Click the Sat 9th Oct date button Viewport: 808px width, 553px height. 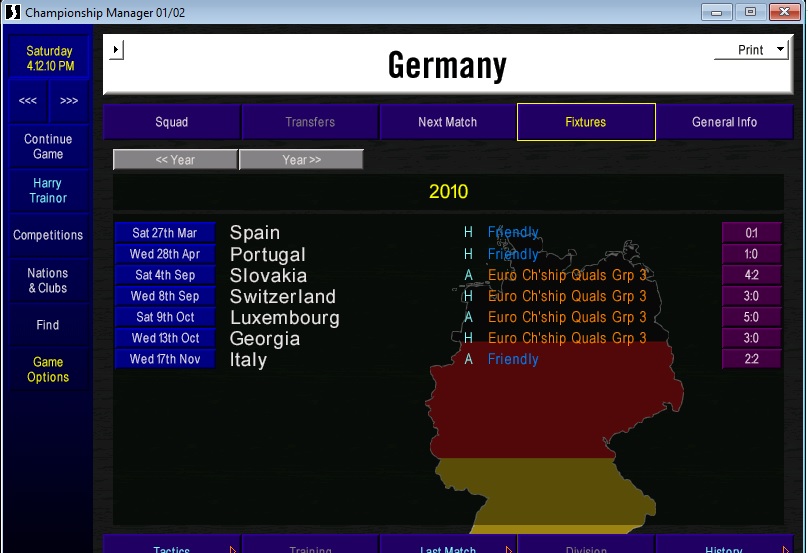165,317
